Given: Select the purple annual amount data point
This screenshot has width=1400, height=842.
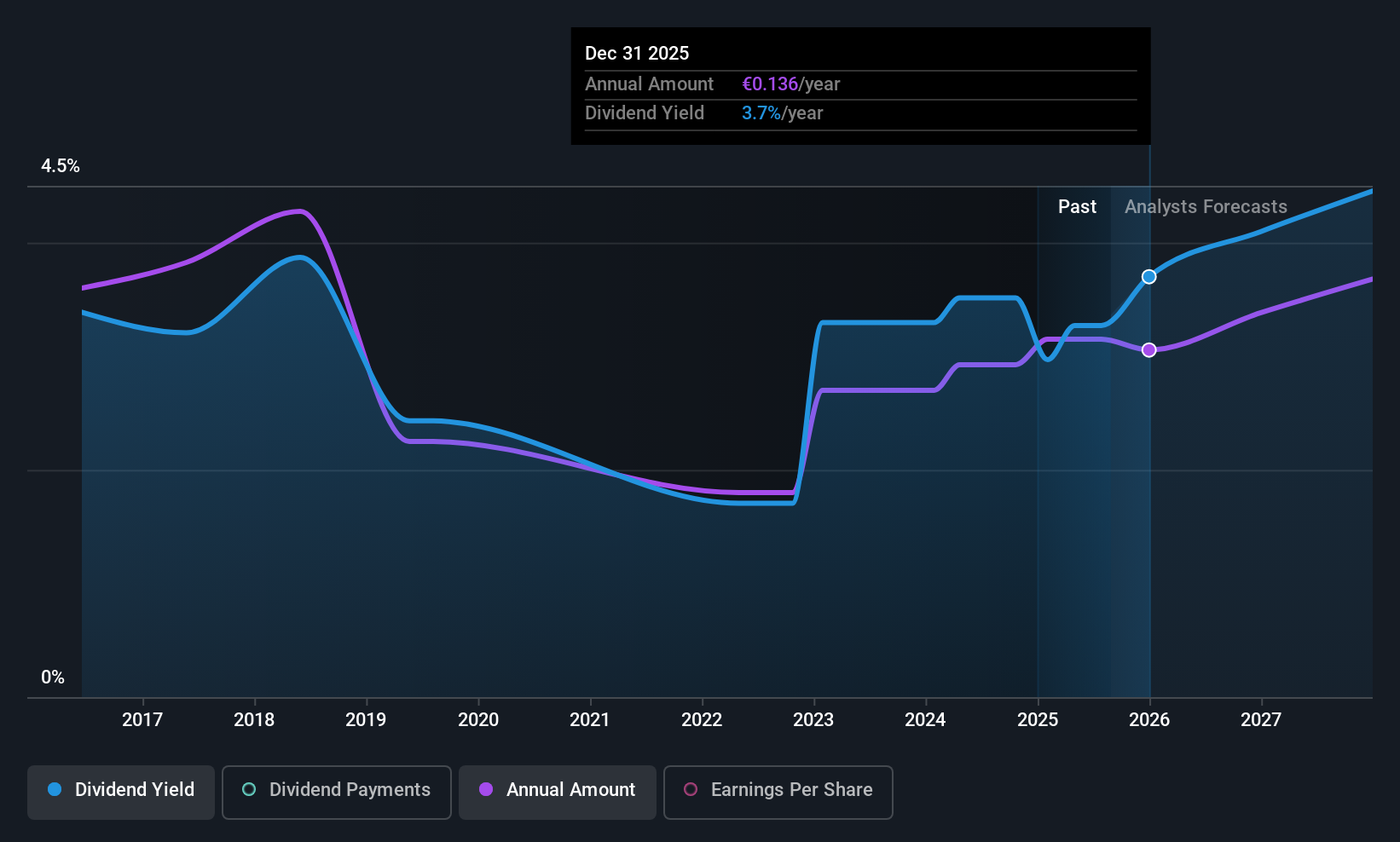Looking at the screenshot, I should click(x=1148, y=349).
